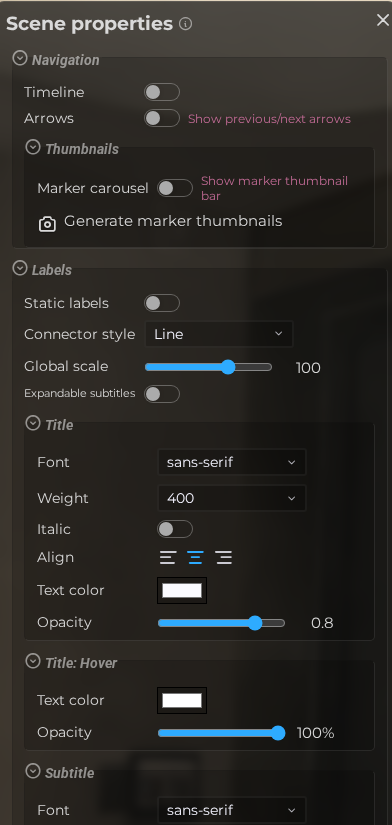Click the Connector style label
This screenshot has width=392, height=825.
pos(79,335)
